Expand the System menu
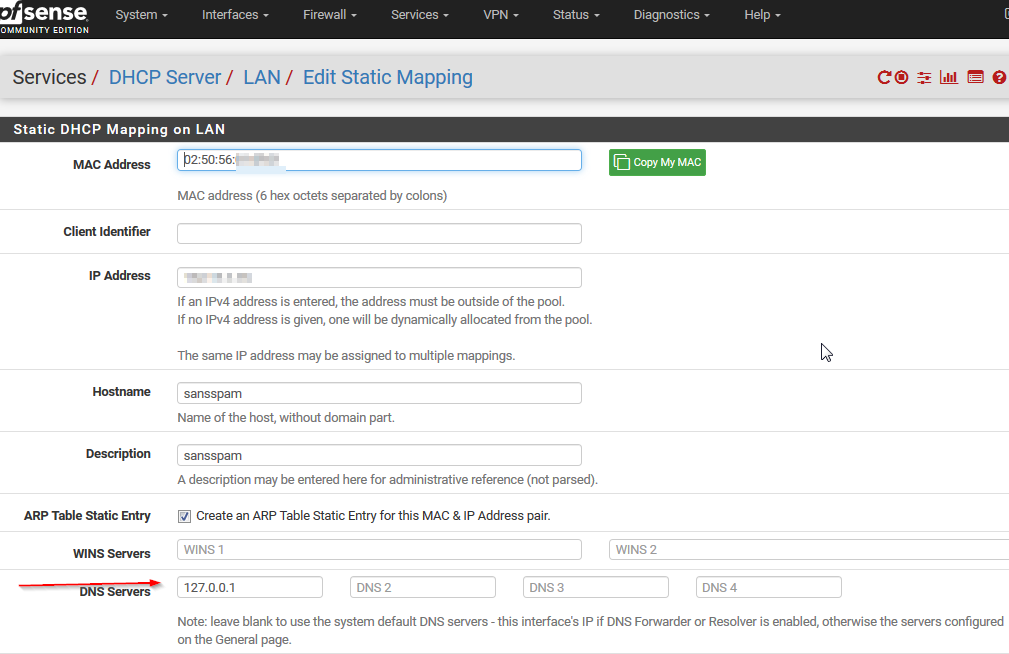The image size is (1009, 654). point(141,15)
